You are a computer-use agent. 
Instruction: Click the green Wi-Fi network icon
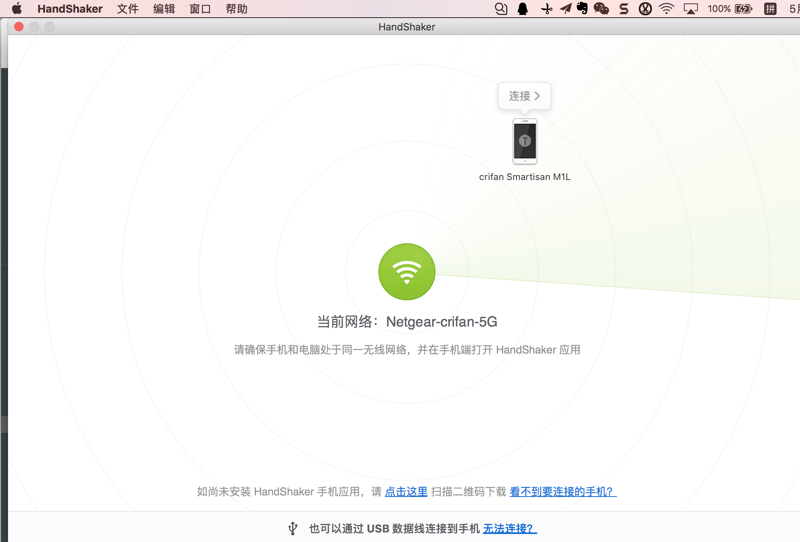click(x=407, y=272)
